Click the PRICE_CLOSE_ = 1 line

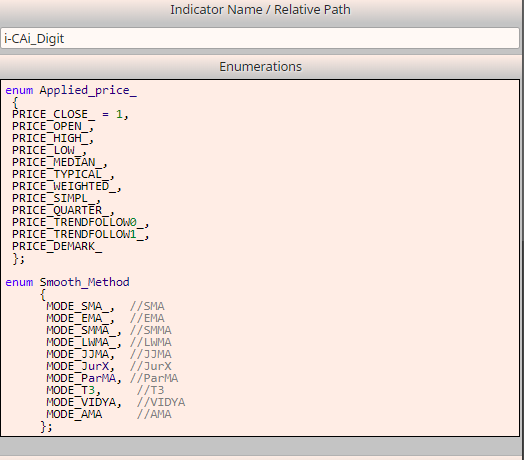click(x=70, y=115)
